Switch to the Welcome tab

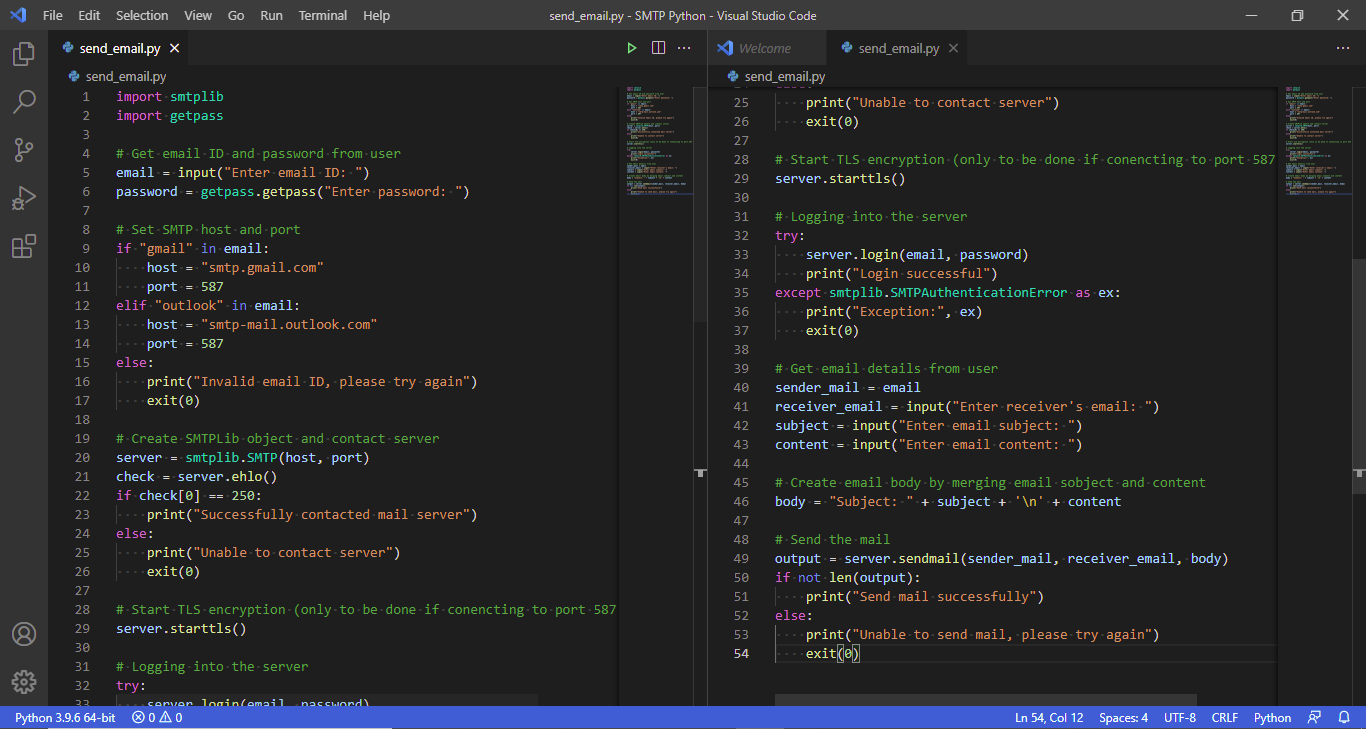[x=764, y=48]
